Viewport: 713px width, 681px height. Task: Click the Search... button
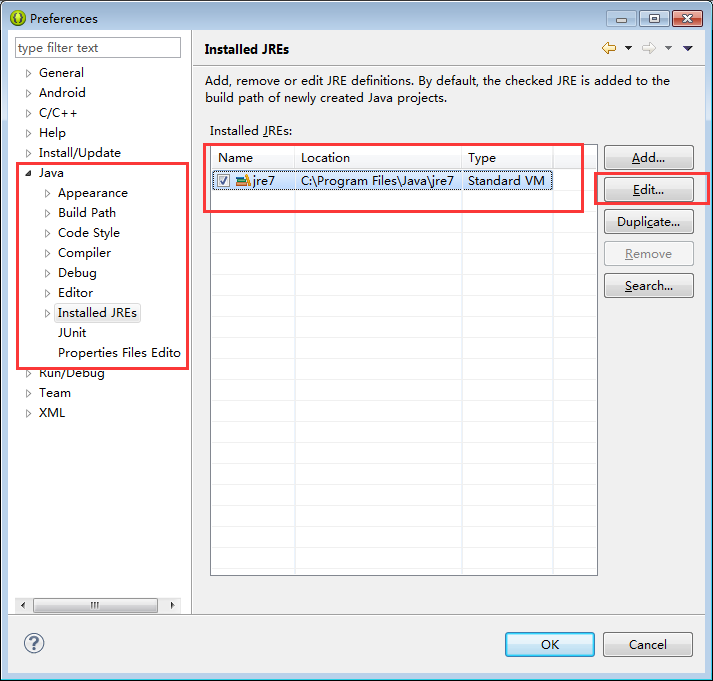(x=648, y=285)
